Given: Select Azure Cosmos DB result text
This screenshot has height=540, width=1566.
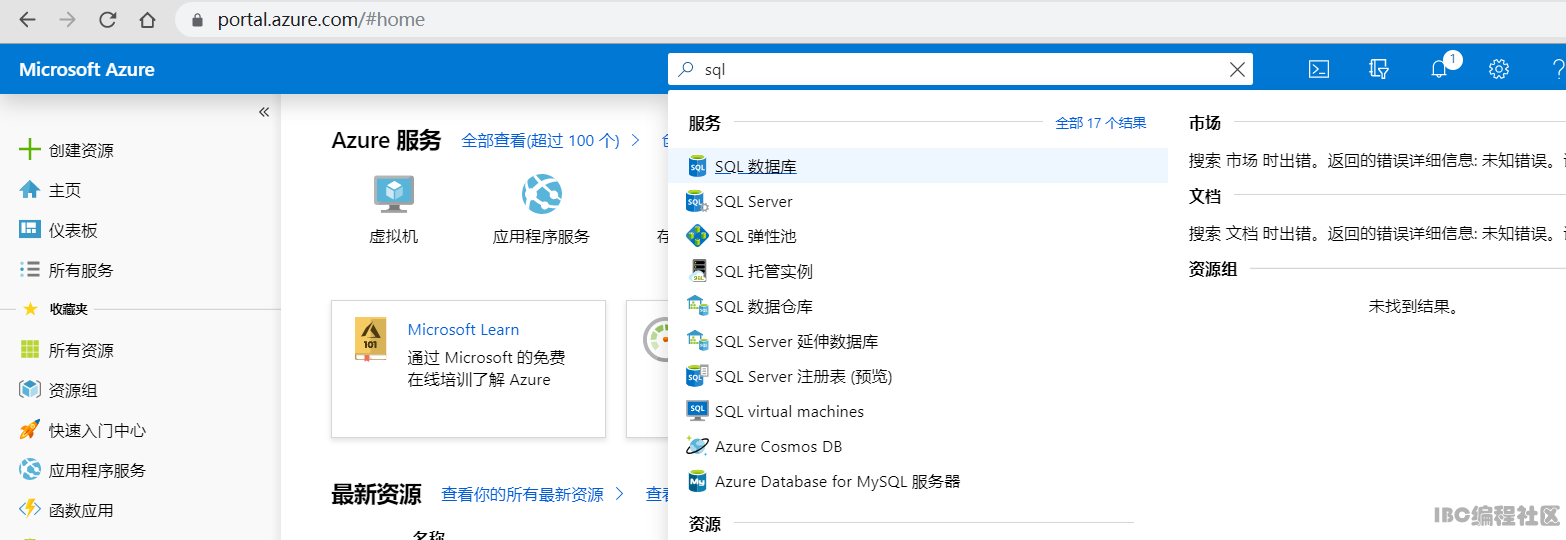Looking at the screenshot, I should 779,447.
